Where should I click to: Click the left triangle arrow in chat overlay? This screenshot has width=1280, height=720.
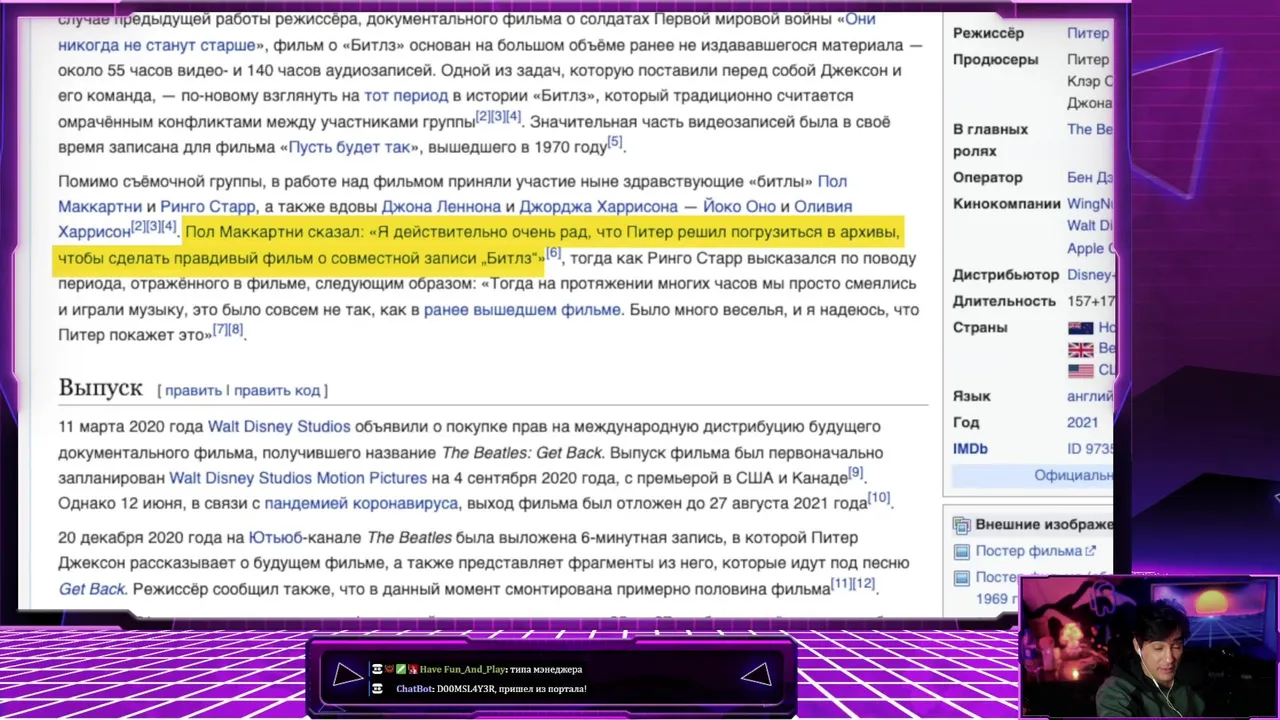click(347, 675)
